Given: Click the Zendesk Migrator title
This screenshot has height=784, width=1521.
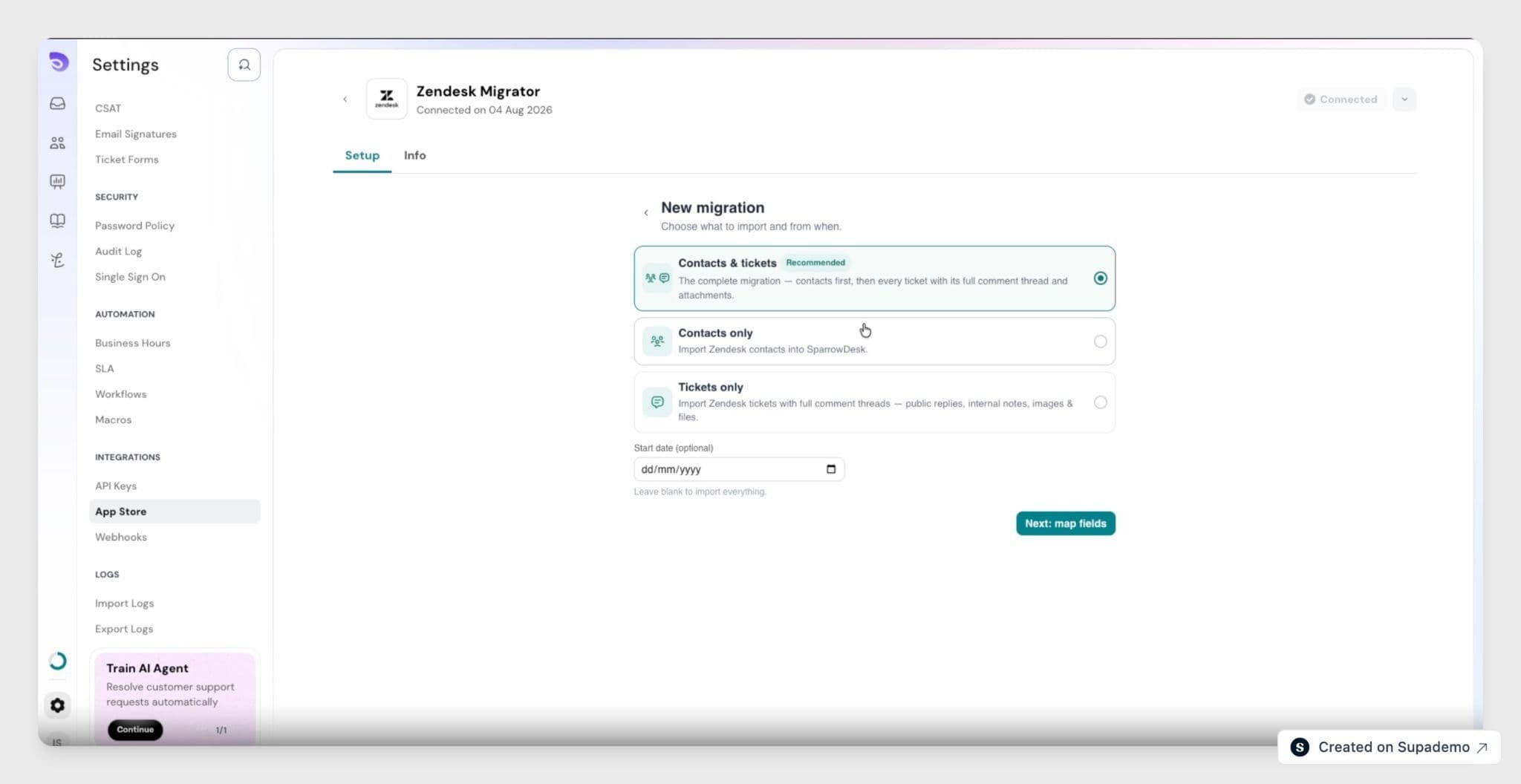Looking at the screenshot, I should point(478,91).
